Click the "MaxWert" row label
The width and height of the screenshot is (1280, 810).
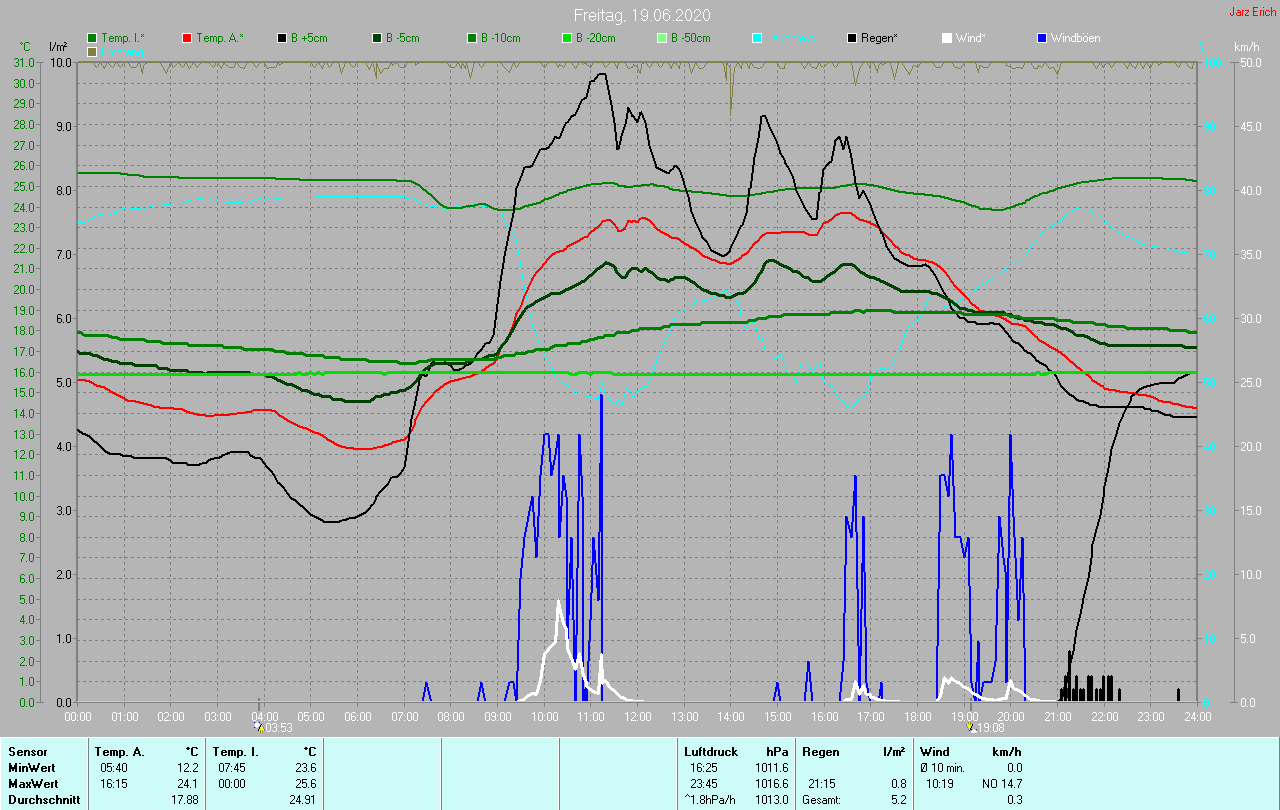click(33, 784)
